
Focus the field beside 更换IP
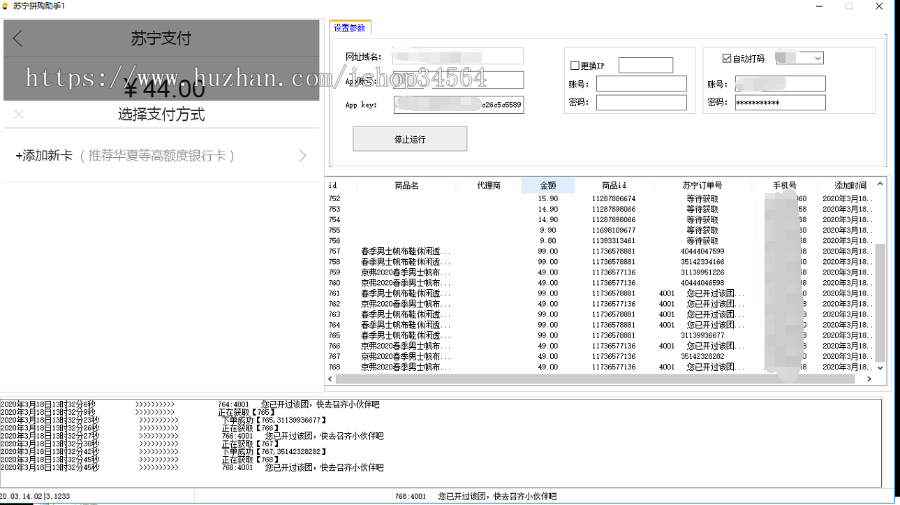point(646,65)
